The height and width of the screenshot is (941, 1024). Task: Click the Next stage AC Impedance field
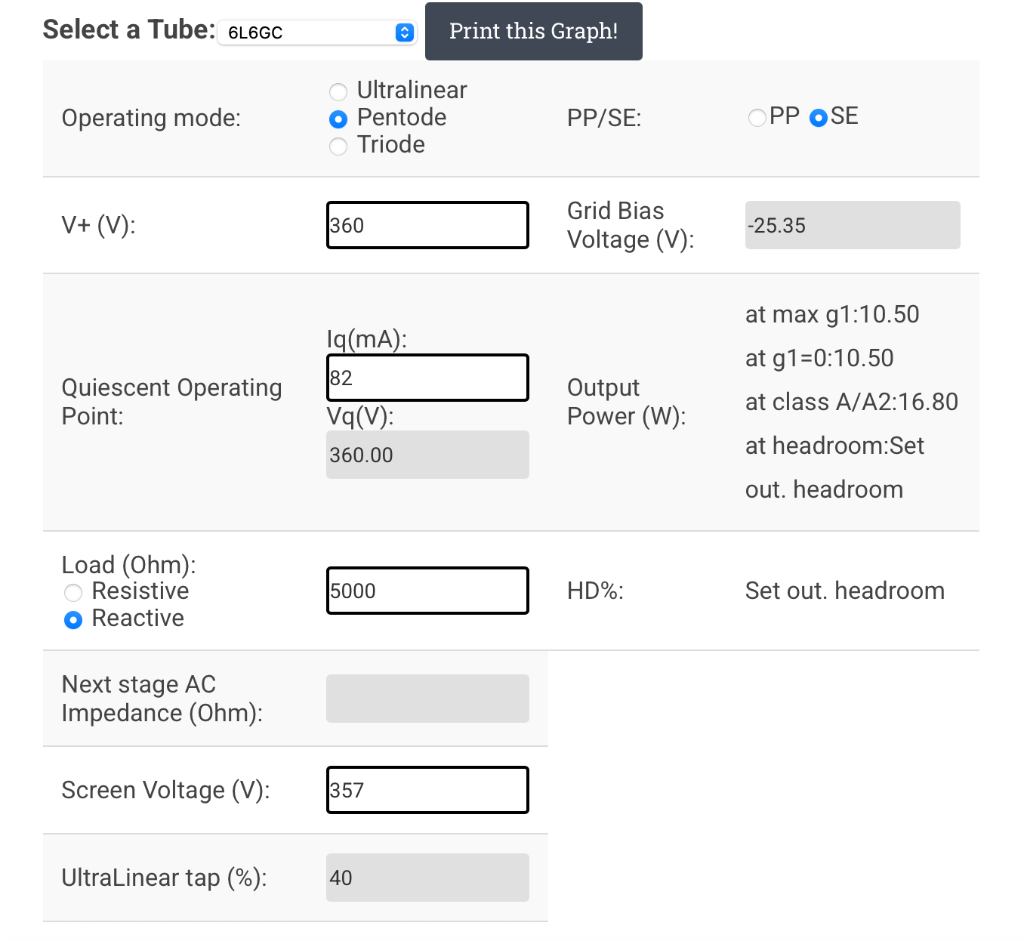[x=427, y=698]
